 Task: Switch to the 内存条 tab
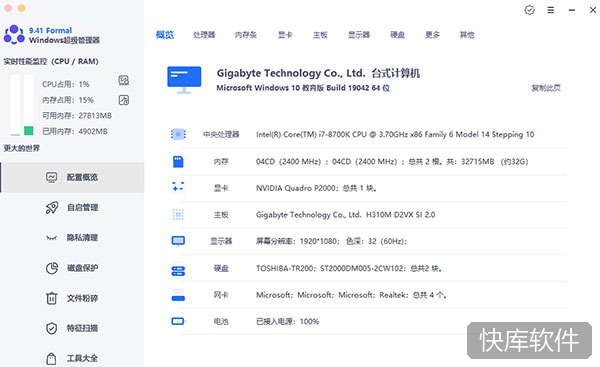point(246,35)
